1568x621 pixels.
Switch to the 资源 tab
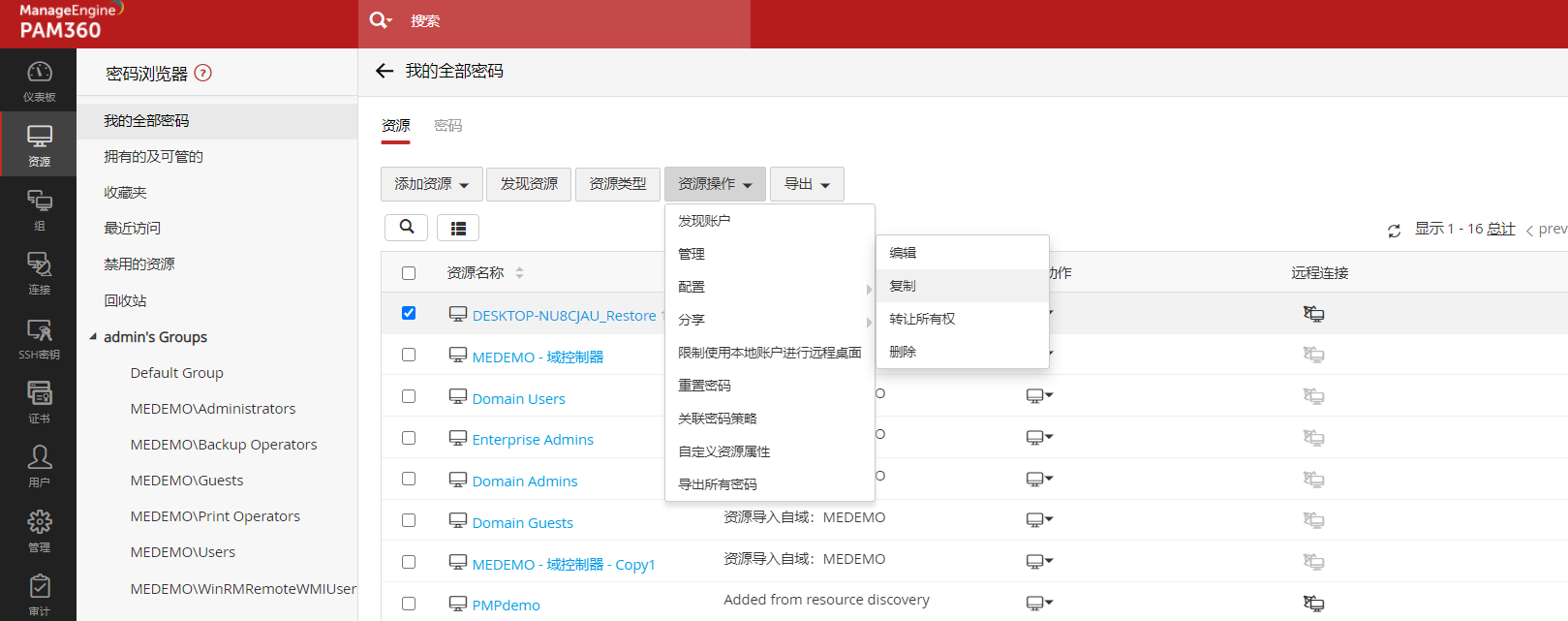pyautogui.click(x=396, y=126)
